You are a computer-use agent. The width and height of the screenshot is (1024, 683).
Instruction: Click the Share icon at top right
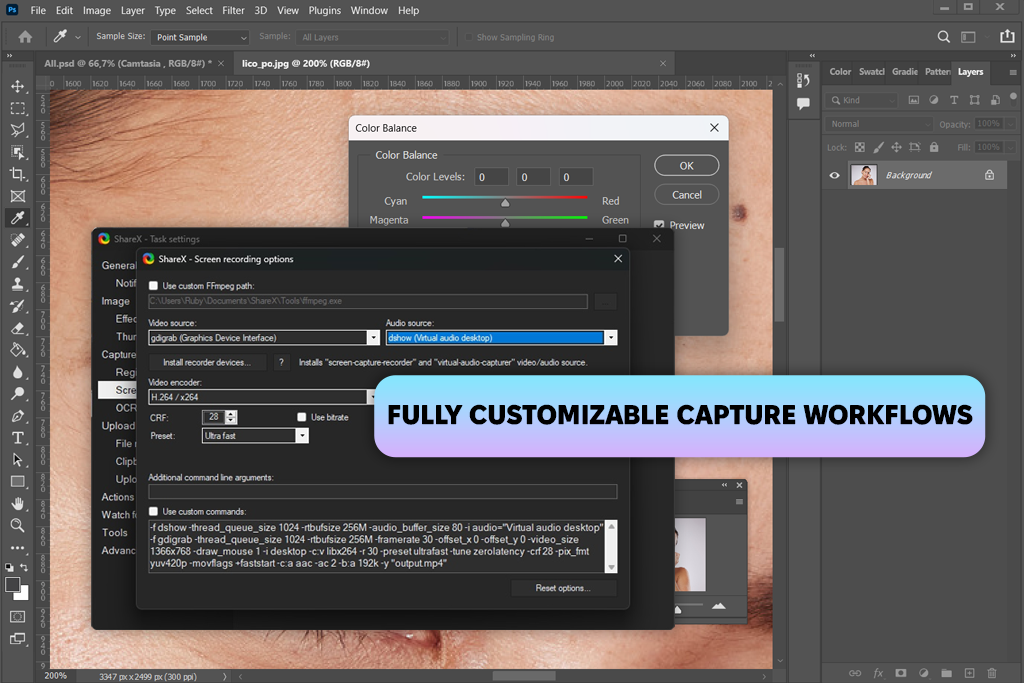(1007, 37)
